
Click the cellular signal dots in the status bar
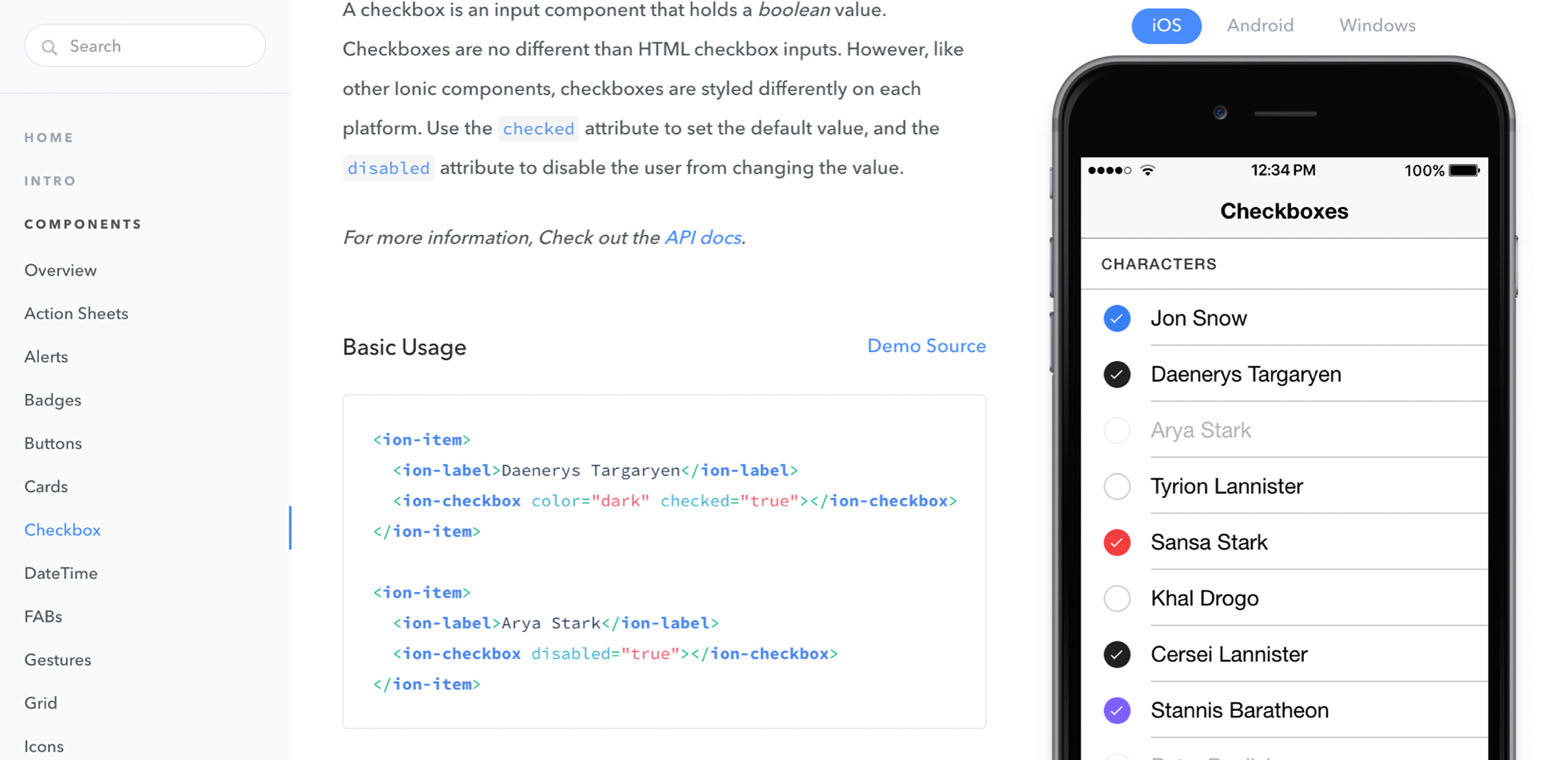pyautogui.click(x=1110, y=170)
